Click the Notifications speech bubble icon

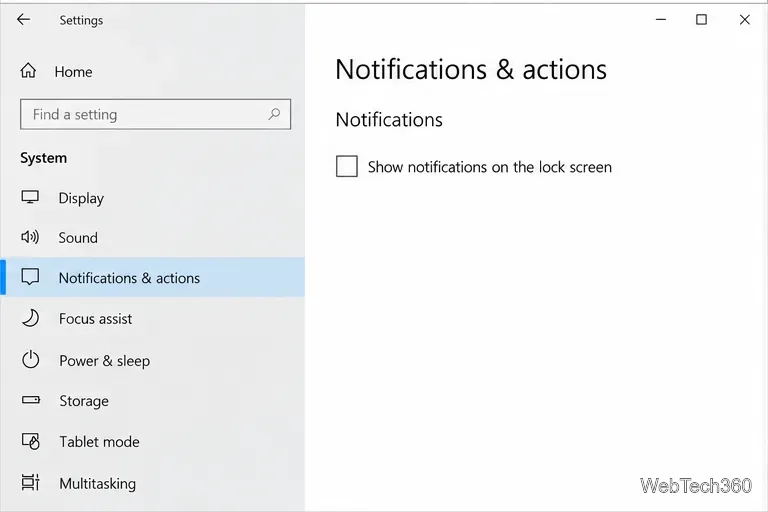[30, 277]
